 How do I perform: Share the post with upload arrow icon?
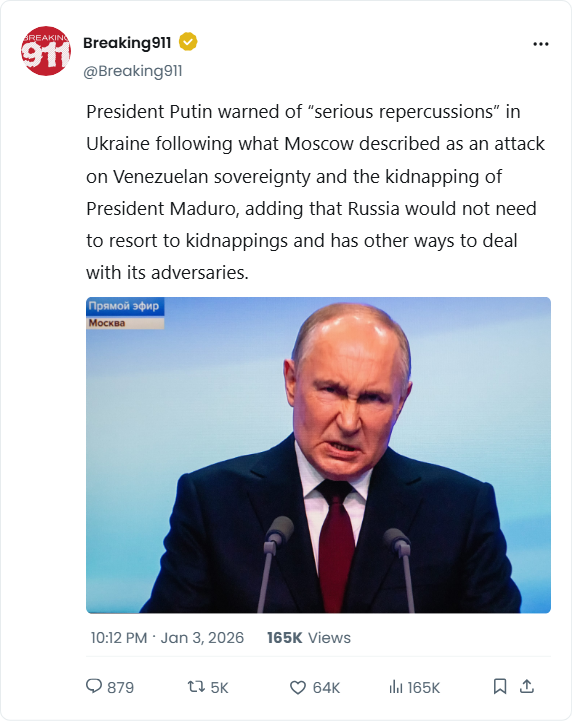point(527,686)
